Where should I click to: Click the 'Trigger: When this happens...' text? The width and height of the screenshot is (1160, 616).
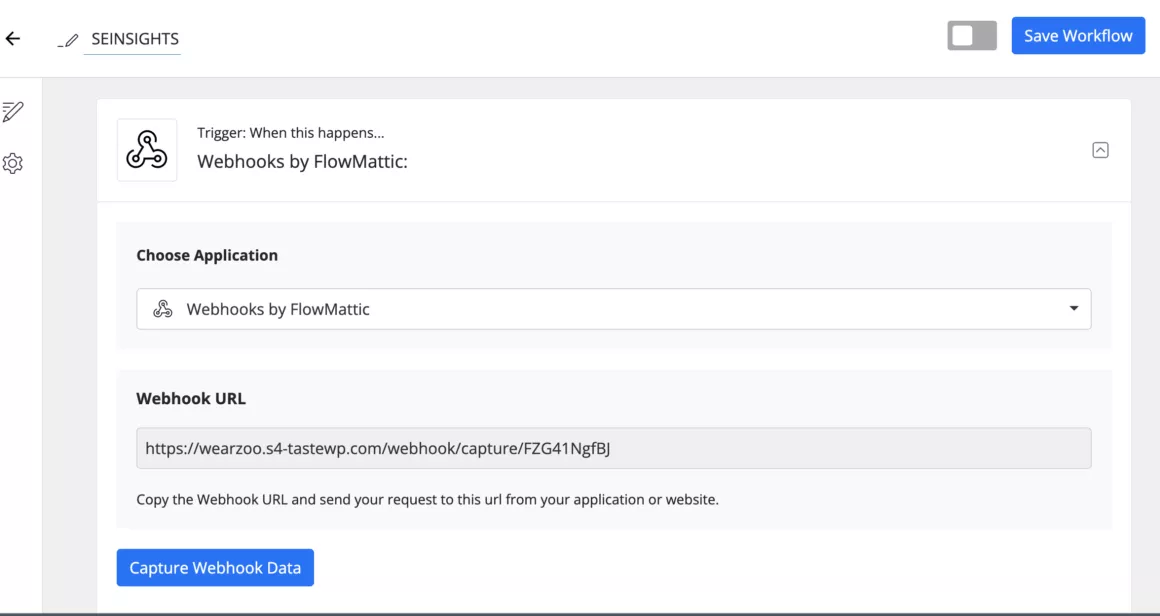[x=290, y=132]
